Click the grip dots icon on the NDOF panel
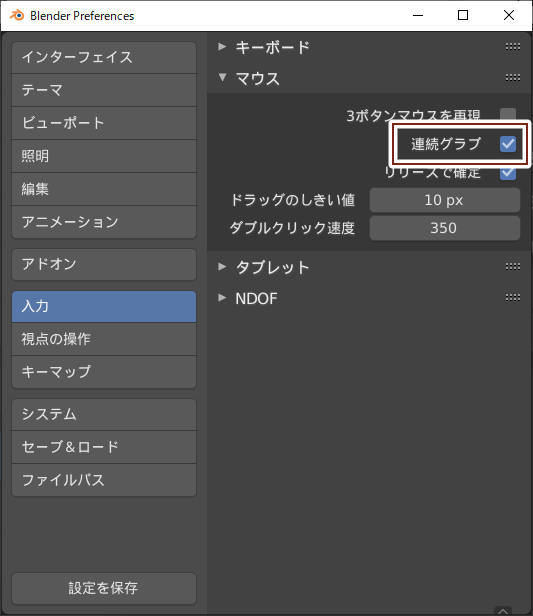The image size is (533, 616). pyautogui.click(x=513, y=297)
